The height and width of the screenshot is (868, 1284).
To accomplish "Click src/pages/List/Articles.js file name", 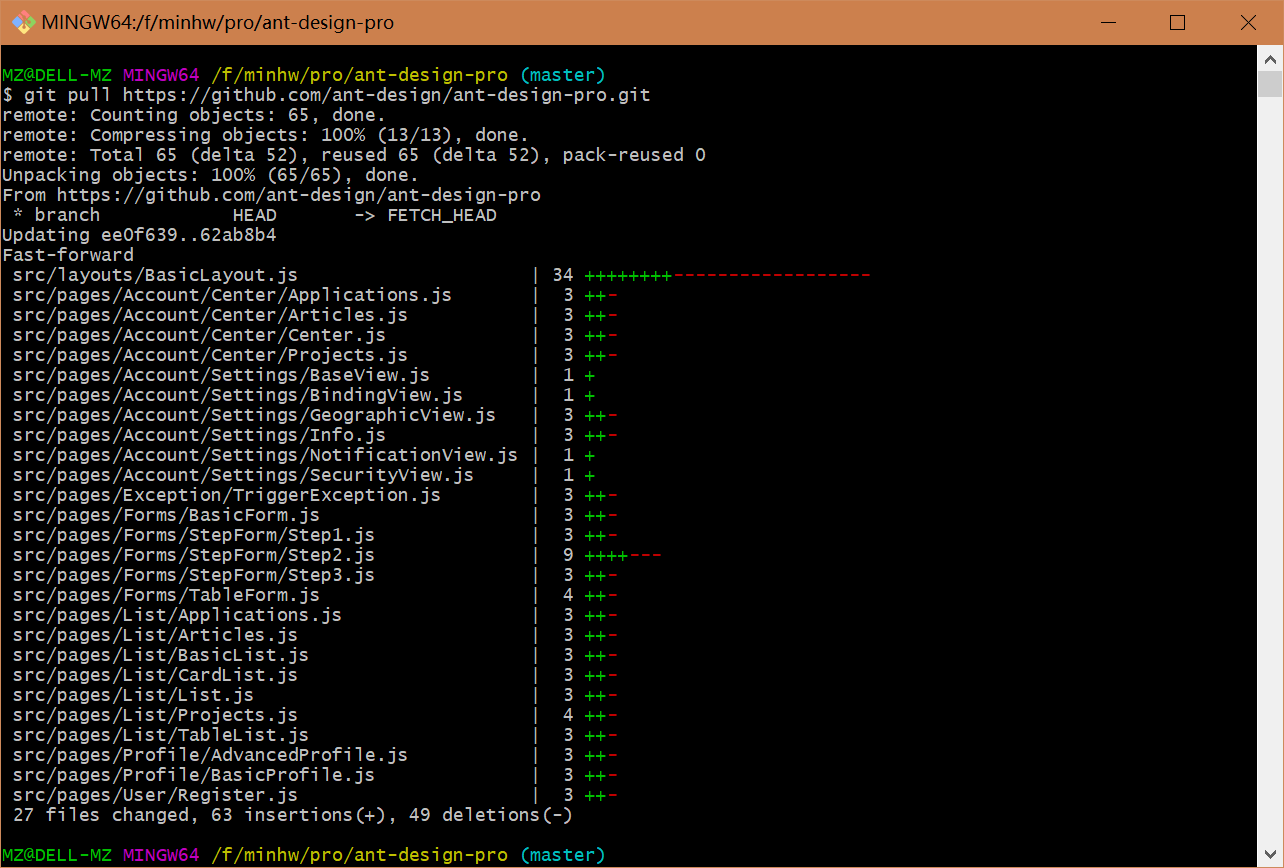I will 155,635.
